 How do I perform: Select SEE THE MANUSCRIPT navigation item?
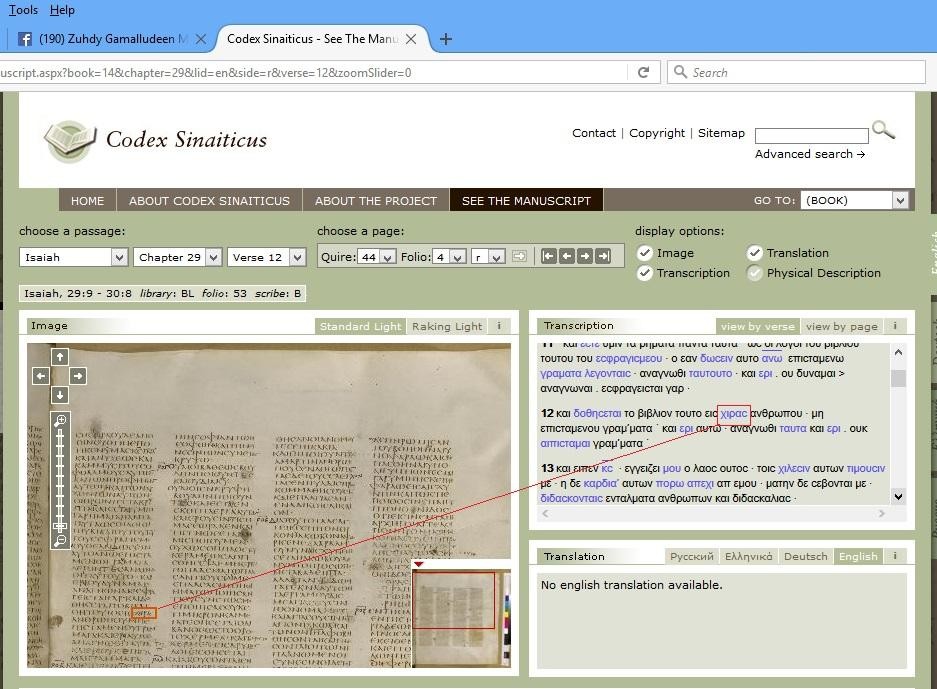point(526,201)
